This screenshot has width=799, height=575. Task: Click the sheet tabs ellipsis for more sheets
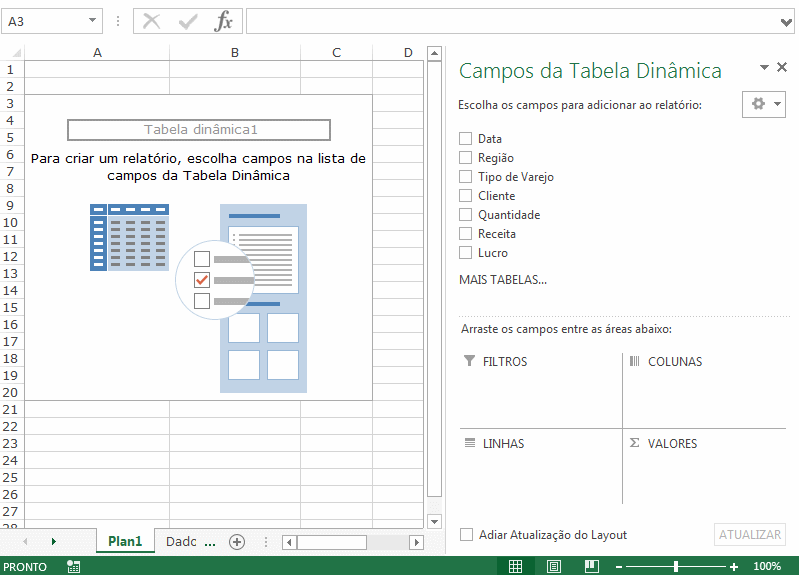(210, 544)
